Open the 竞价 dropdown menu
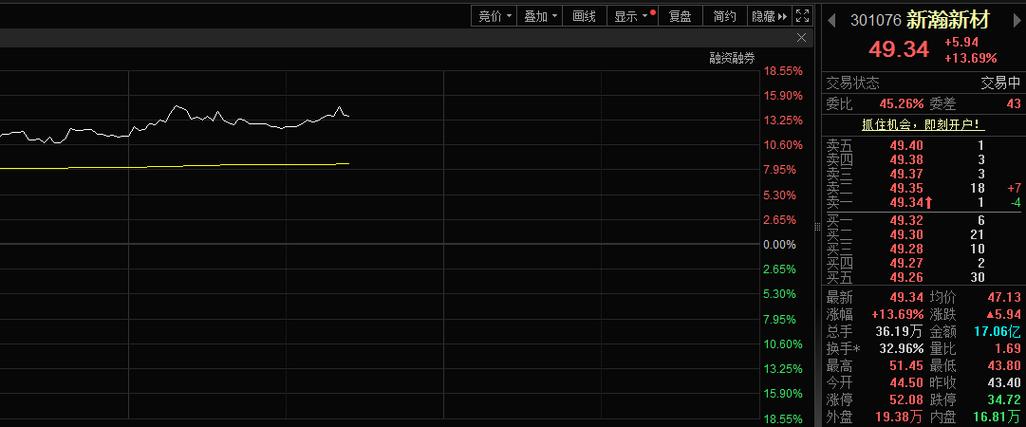The width and height of the screenshot is (1026, 427). tap(494, 16)
